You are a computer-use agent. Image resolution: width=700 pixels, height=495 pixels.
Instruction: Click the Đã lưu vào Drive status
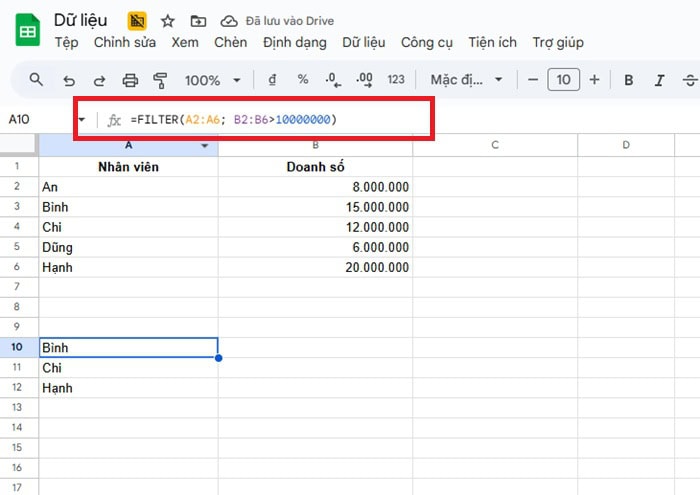(290, 21)
